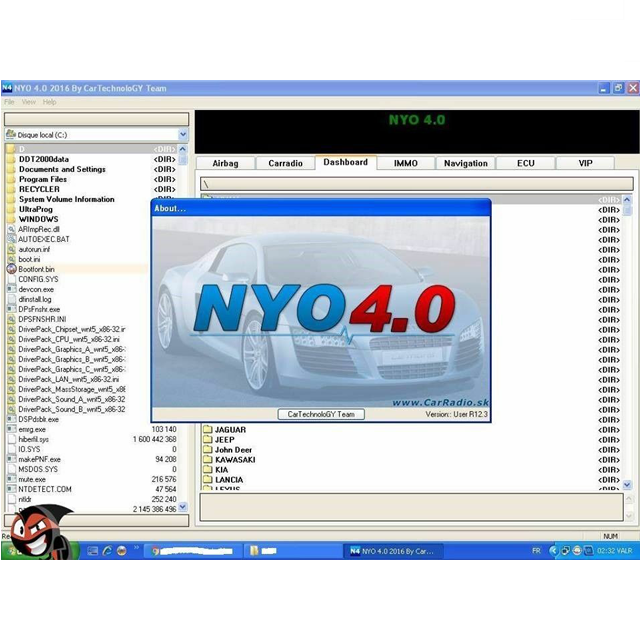
Task: Expand the Disque local (C:) drive dropdown
Action: click(x=183, y=134)
